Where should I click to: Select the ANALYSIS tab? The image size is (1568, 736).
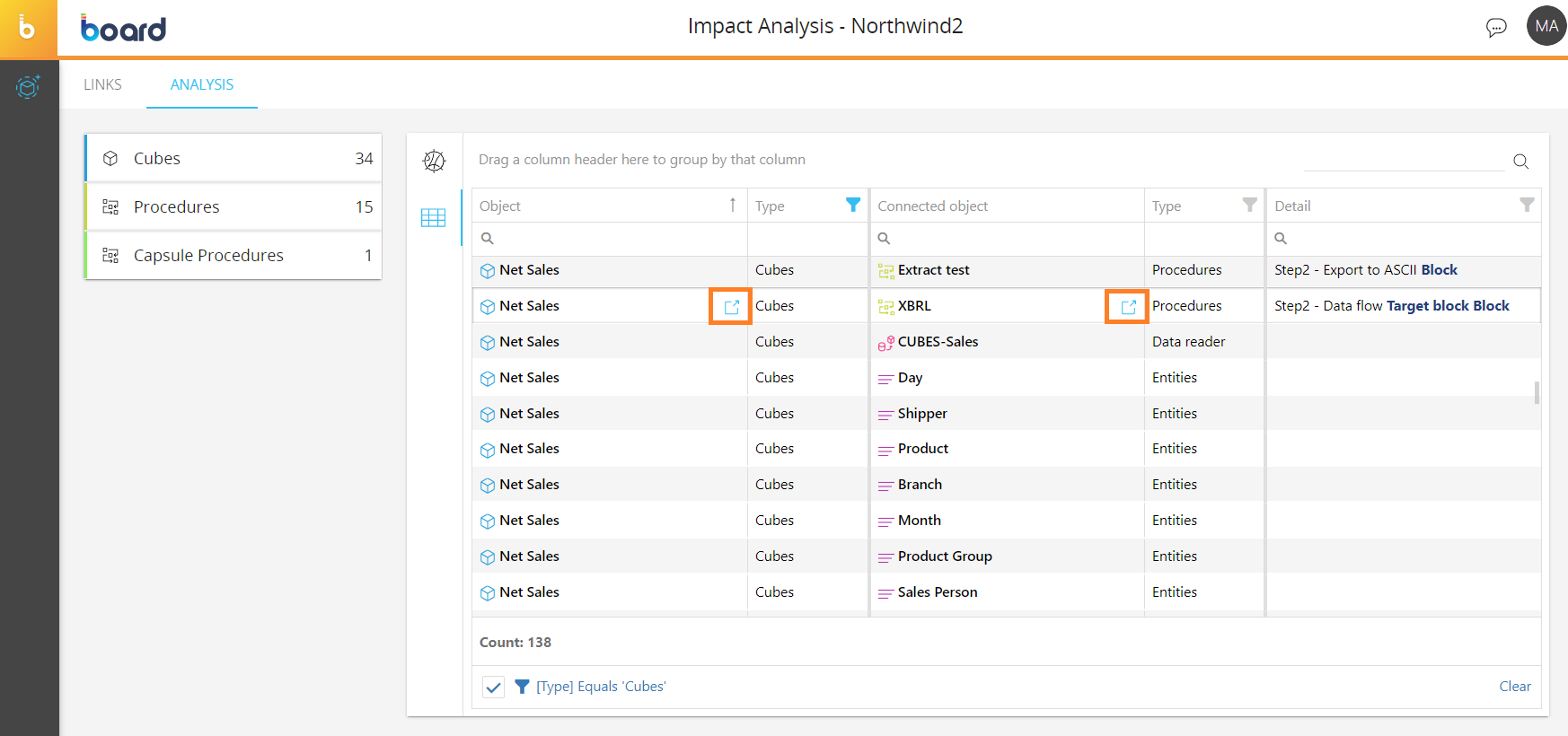click(202, 84)
